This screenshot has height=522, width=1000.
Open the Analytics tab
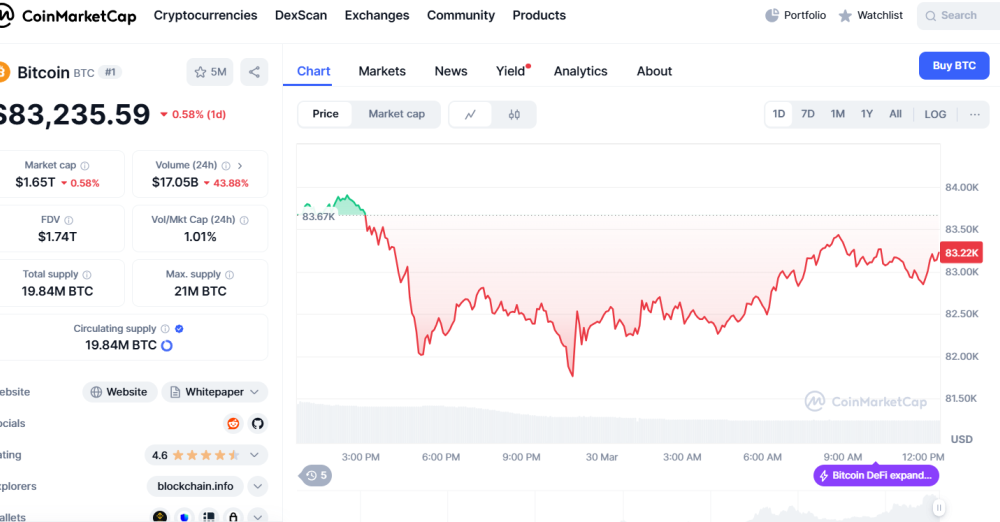tap(580, 71)
